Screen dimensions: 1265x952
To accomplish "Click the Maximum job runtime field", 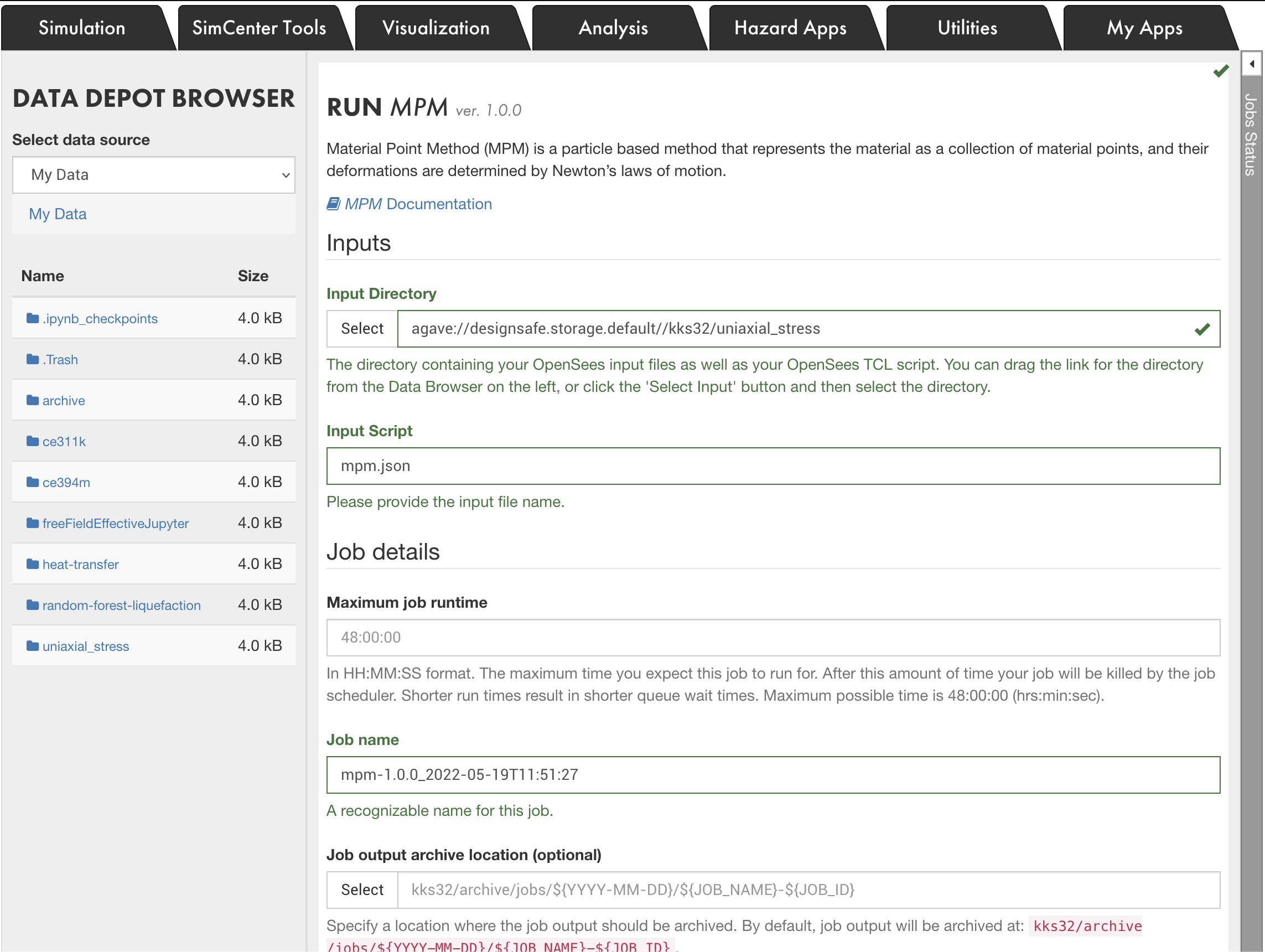I will (773, 637).
